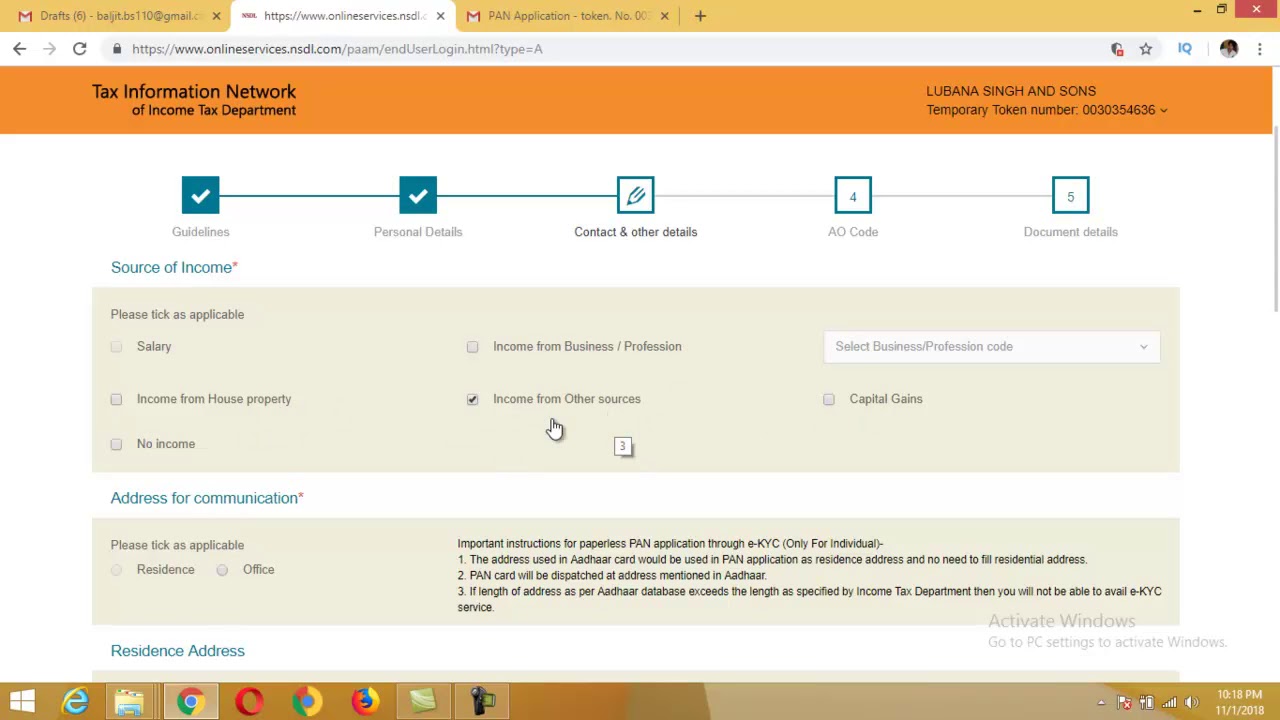Tick Income from Business / Profession checkbox

[x=472, y=346]
